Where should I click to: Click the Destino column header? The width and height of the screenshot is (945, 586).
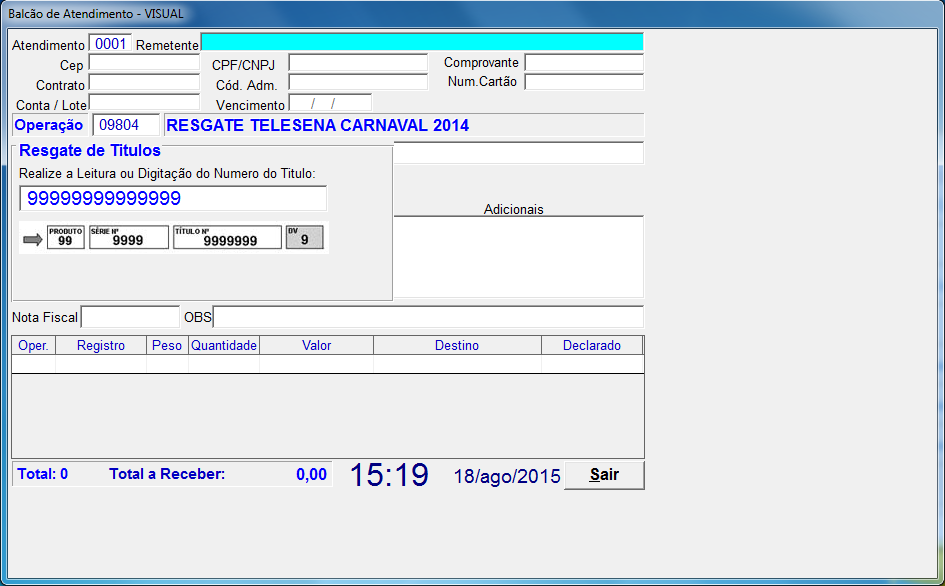pos(457,345)
